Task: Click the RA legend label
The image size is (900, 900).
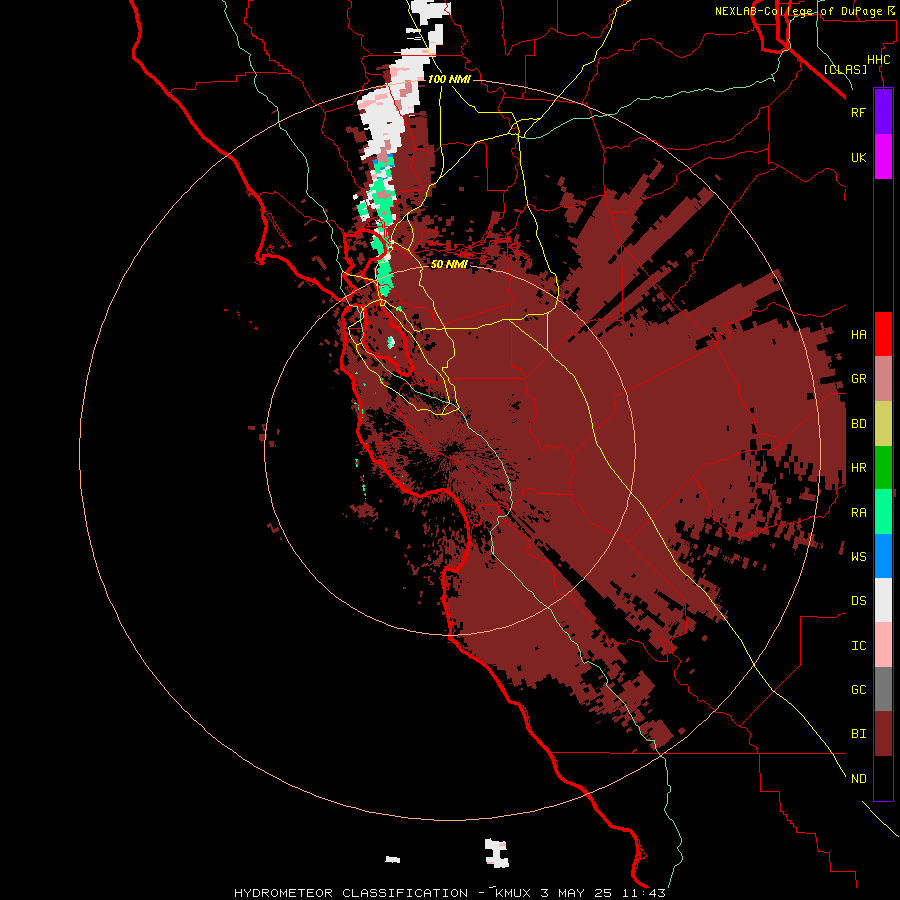Action: coord(858,513)
